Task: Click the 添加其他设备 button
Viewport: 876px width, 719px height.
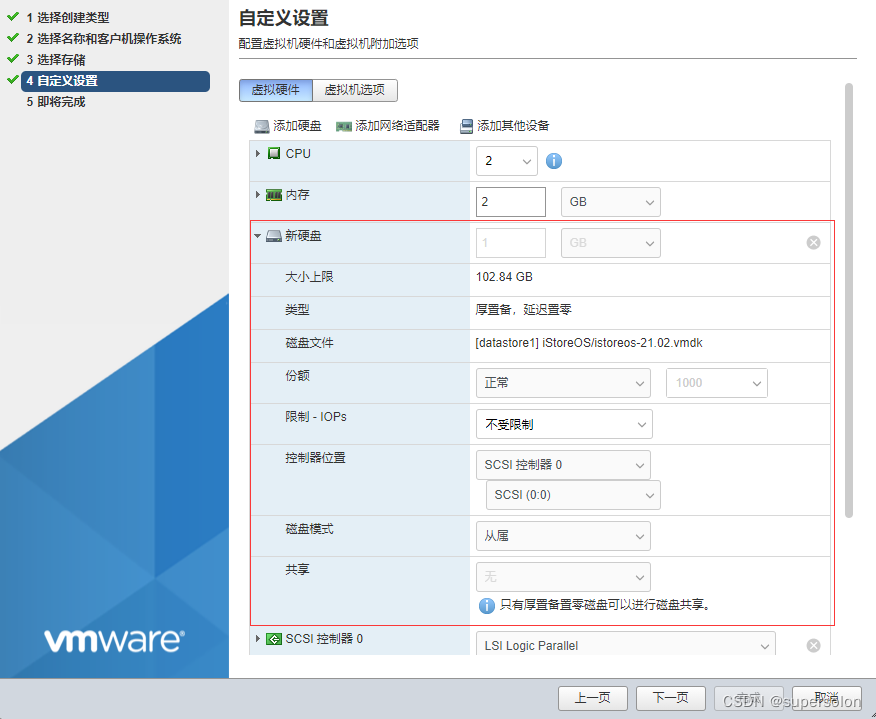Action: 504,126
